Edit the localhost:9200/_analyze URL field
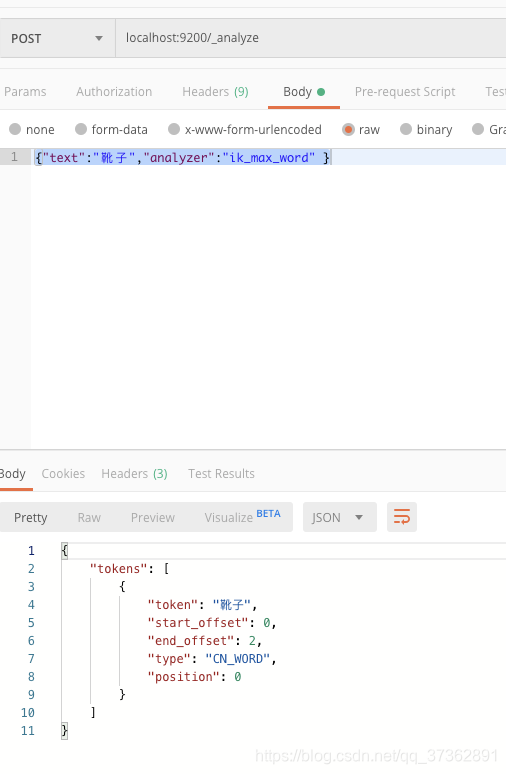Viewport: 506px width, 774px height. pos(311,39)
